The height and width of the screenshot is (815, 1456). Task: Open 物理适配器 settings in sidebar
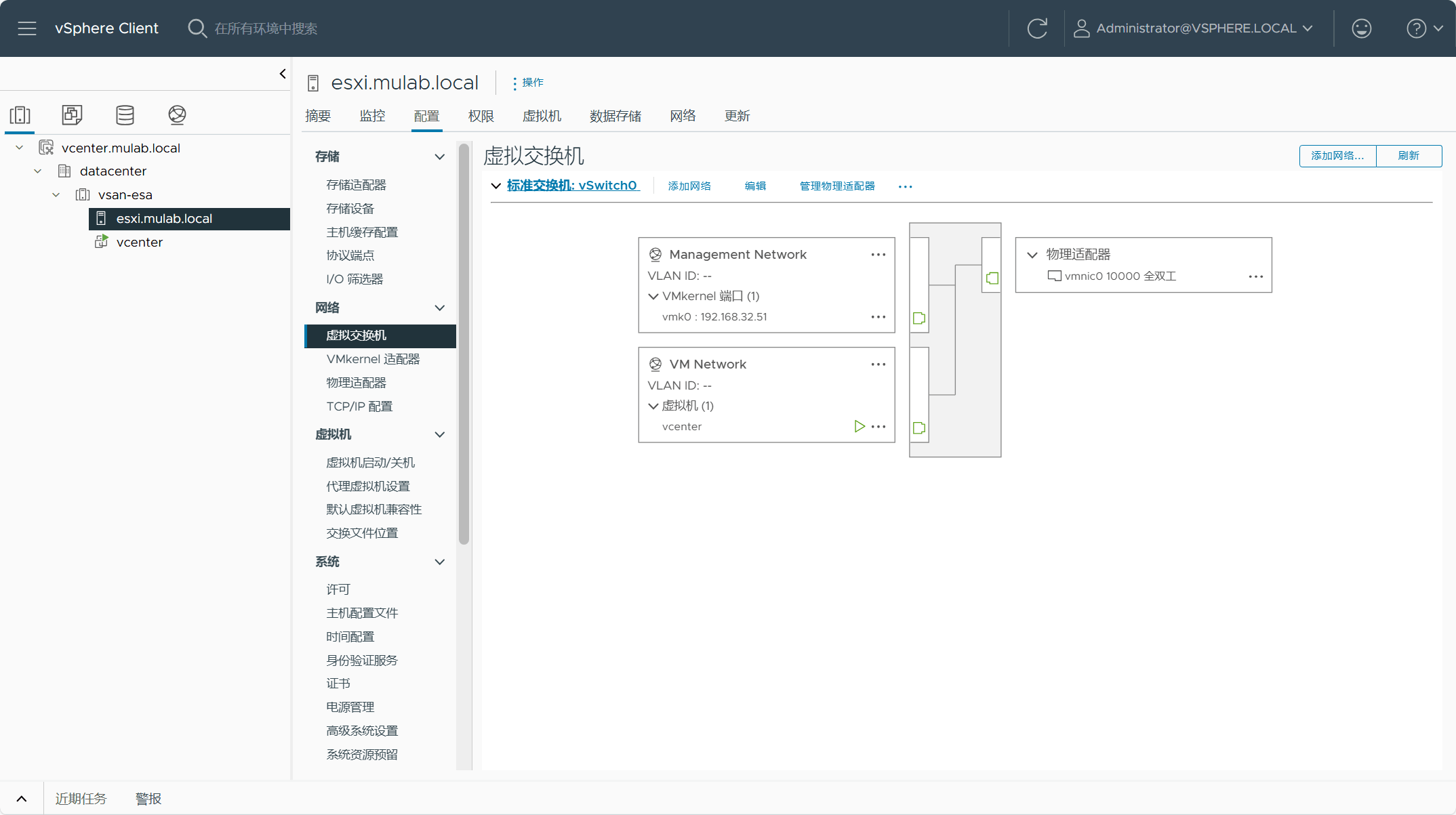point(356,383)
